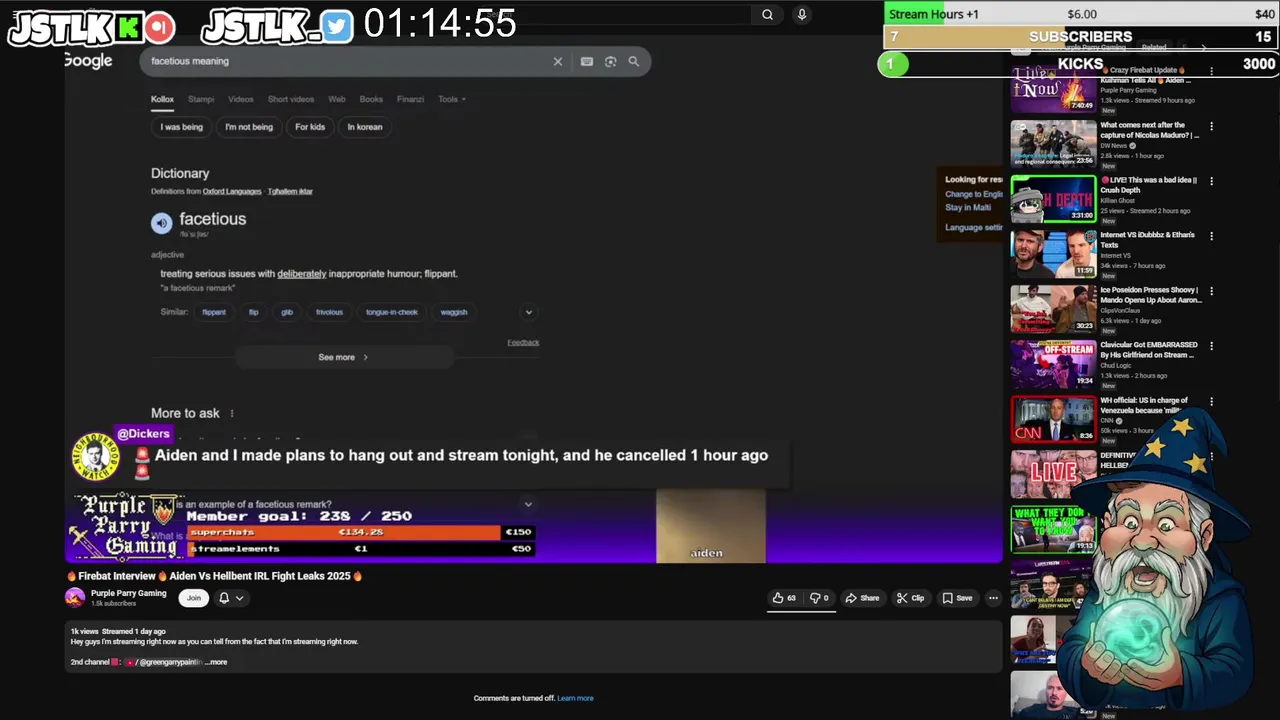
Task: Switch to the Books search tab
Action: click(371, 99)
